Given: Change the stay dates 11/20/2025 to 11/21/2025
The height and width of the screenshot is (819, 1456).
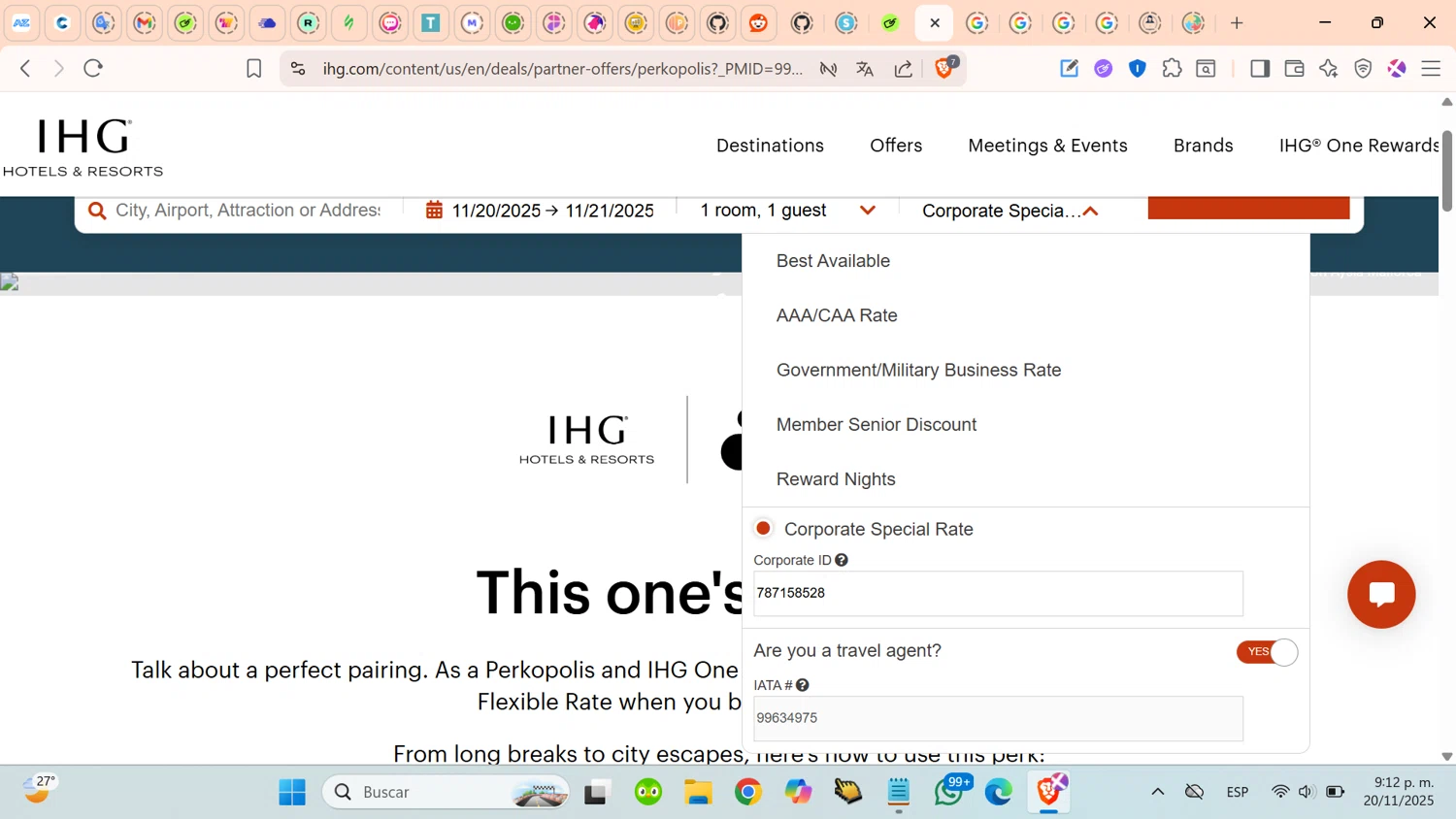Looking at the screenshot, I should (x=552, y=211).
